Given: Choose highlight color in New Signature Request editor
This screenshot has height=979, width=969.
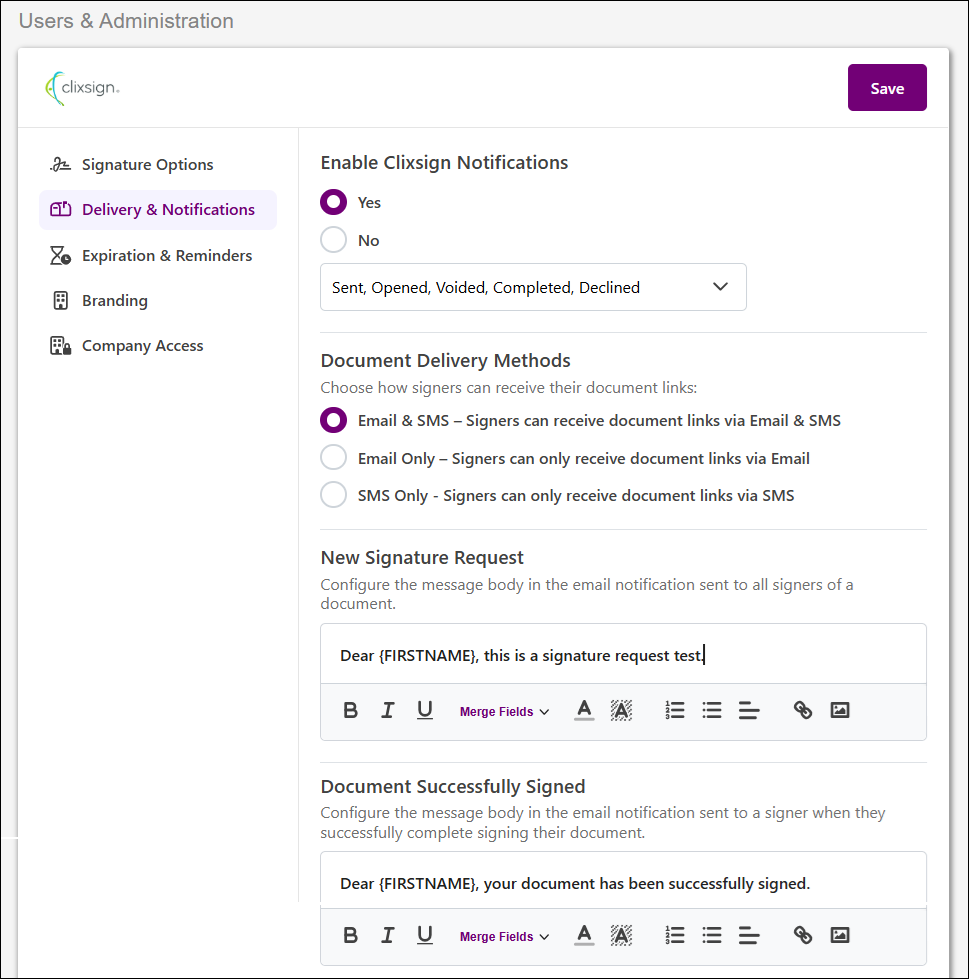Looking at the screenshot, I should click(x=621, y=710).
